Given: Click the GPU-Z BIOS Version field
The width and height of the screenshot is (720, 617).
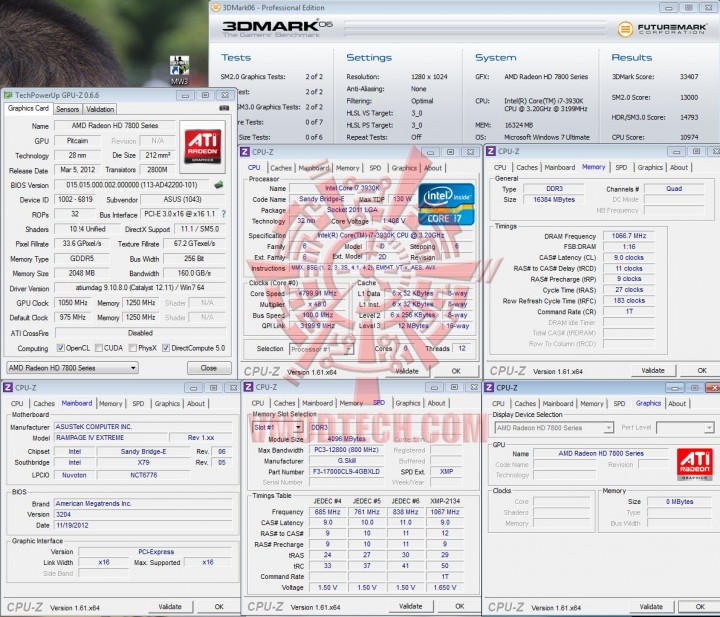Looking at the screenshot, I should click(131, 185).
